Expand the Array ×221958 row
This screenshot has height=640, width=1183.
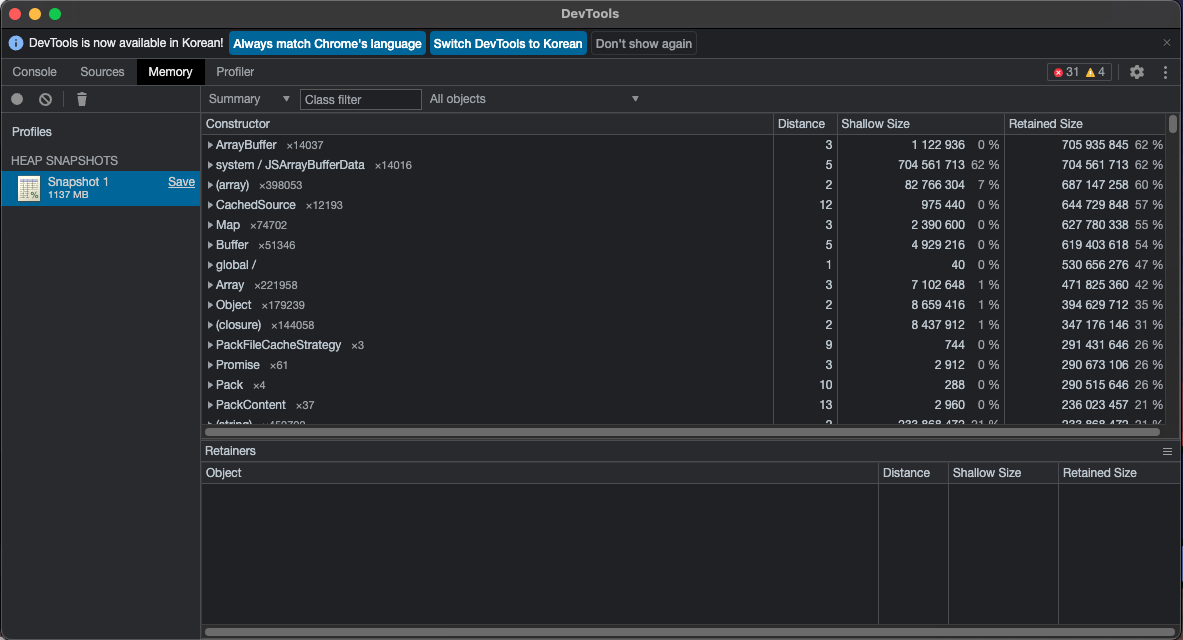tap(210, 285)
